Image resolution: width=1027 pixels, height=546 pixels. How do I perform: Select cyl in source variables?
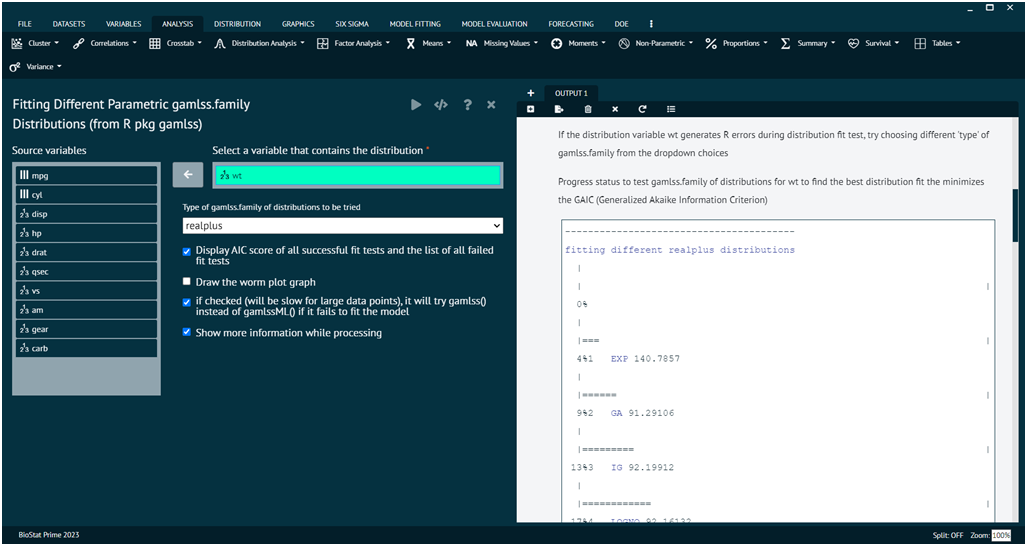(86, 194)
